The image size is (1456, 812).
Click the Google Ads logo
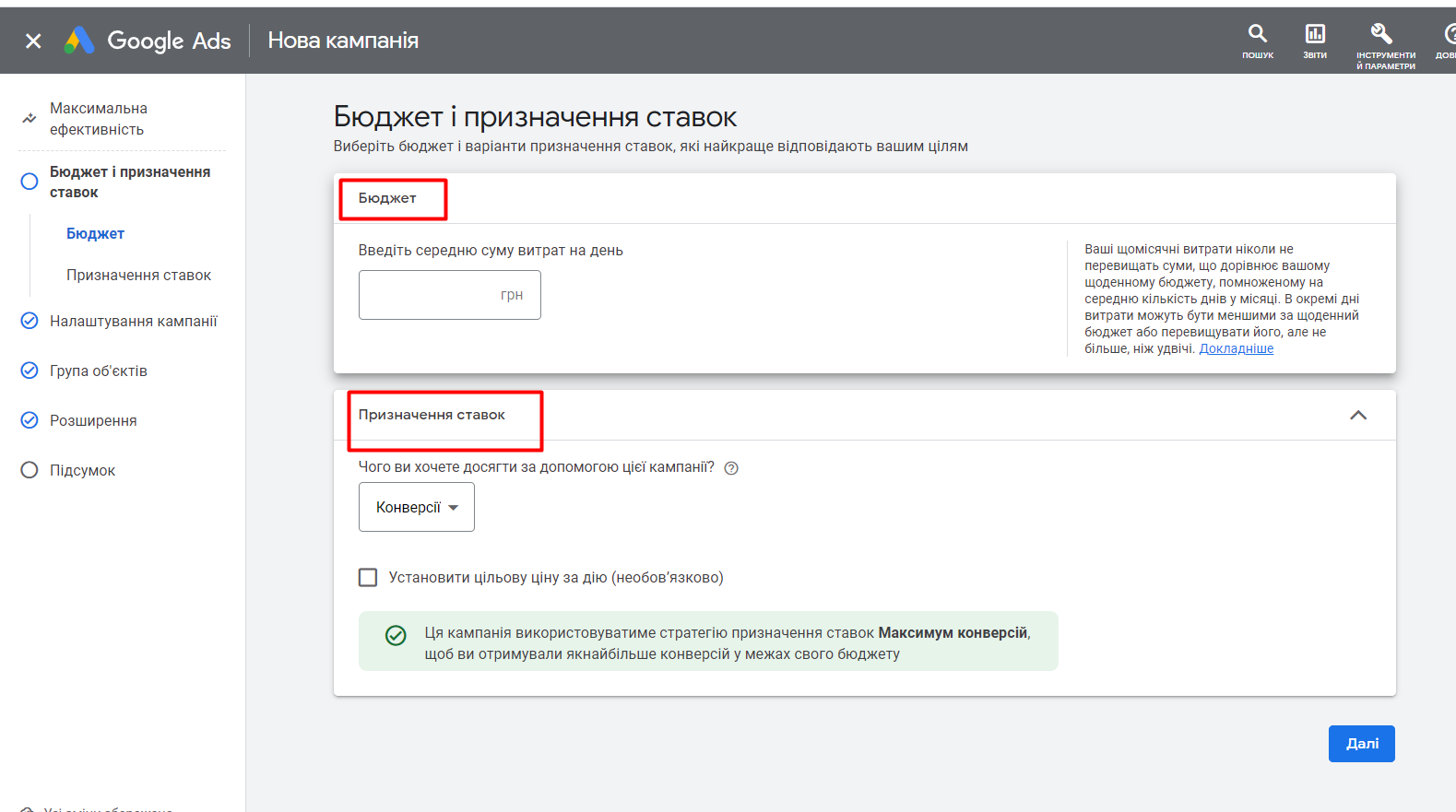pyautogui.click(x=148, y=41)
